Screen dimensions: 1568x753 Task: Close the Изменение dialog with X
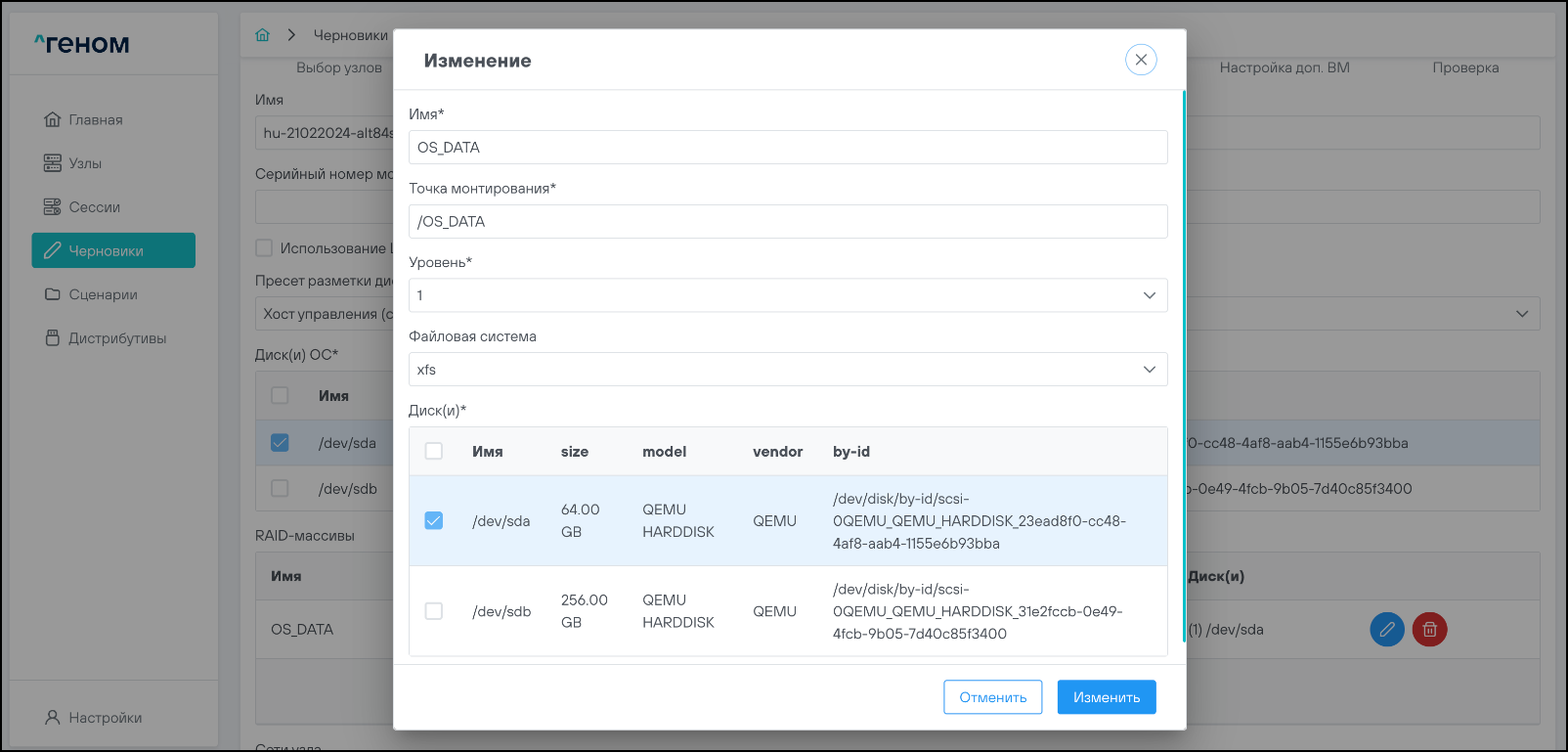[1141, 60]
